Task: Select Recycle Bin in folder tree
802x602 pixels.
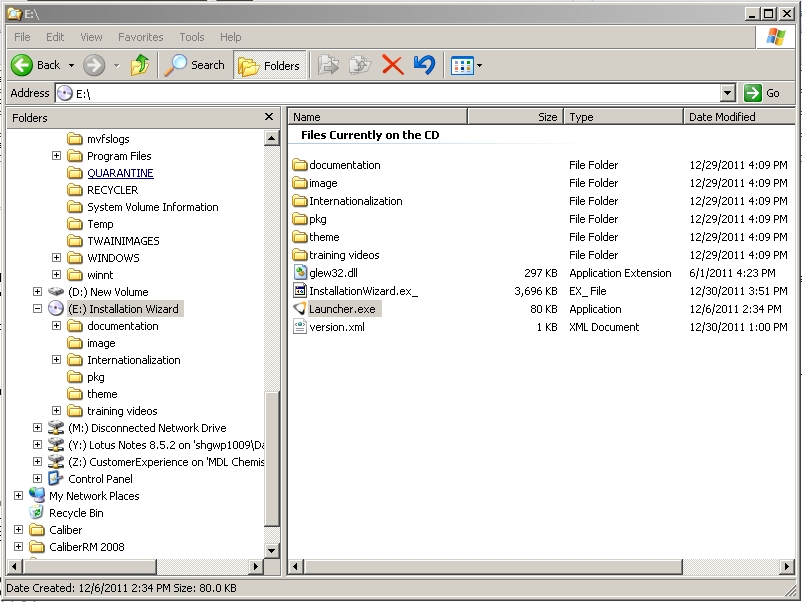Action: 76,512
